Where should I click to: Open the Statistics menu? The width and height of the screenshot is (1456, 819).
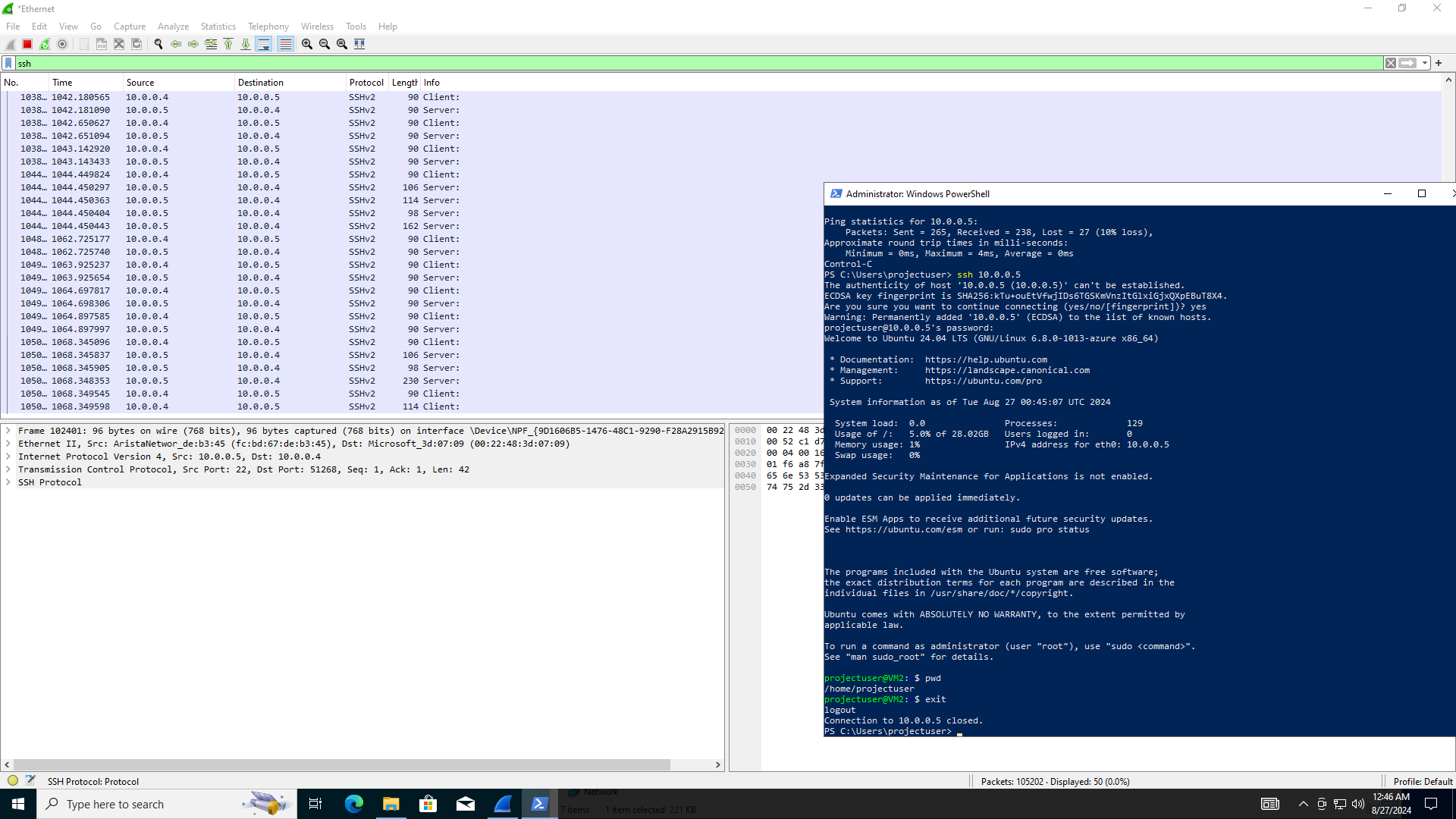pyautogui.click(x=218, y=26)
